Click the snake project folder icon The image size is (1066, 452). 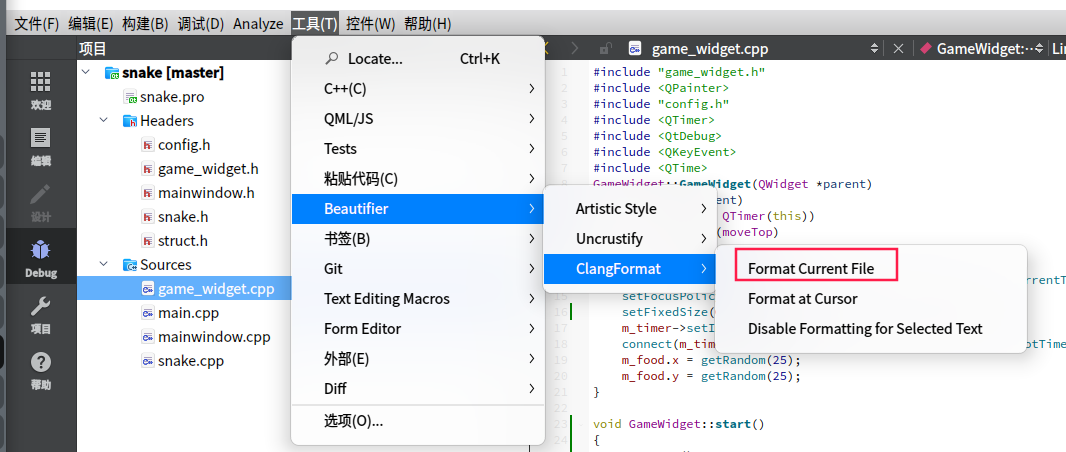pyautogui.click(x=111, y=73)
